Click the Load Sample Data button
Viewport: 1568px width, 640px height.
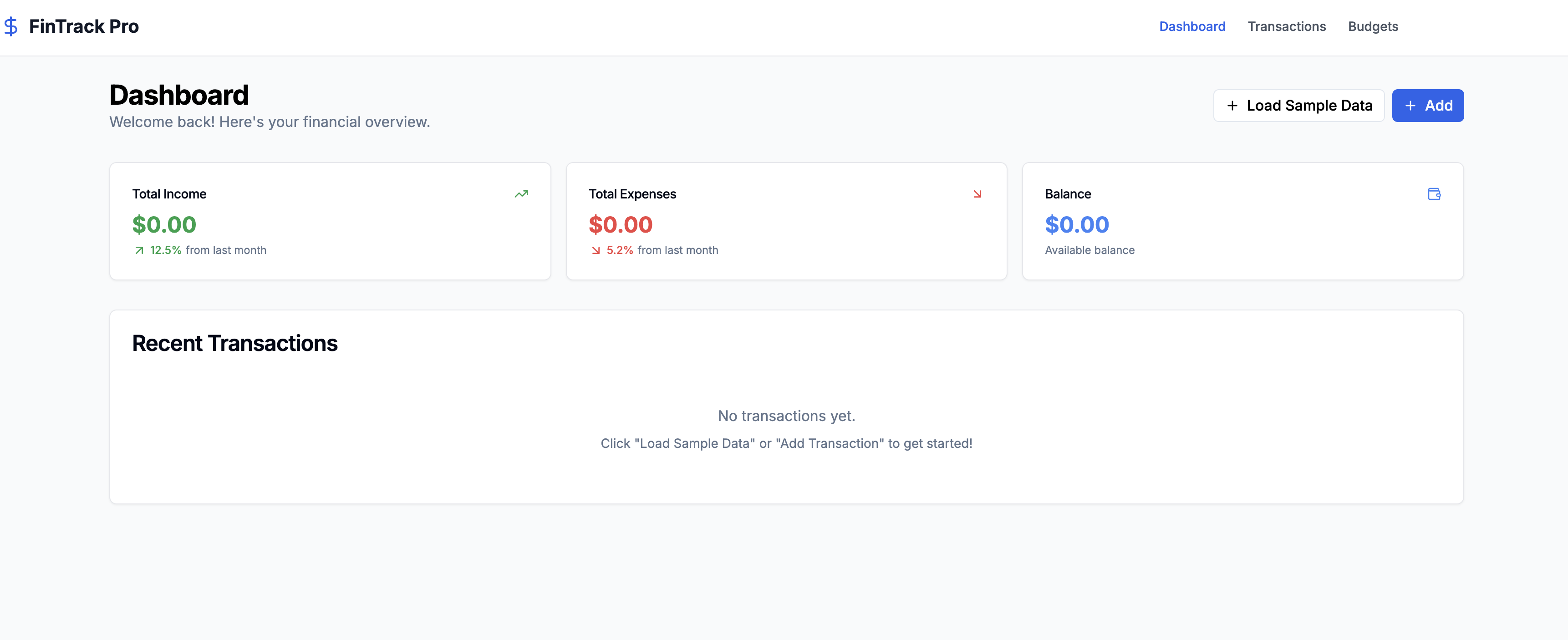pyautogui.click(x=1299, y=105)
